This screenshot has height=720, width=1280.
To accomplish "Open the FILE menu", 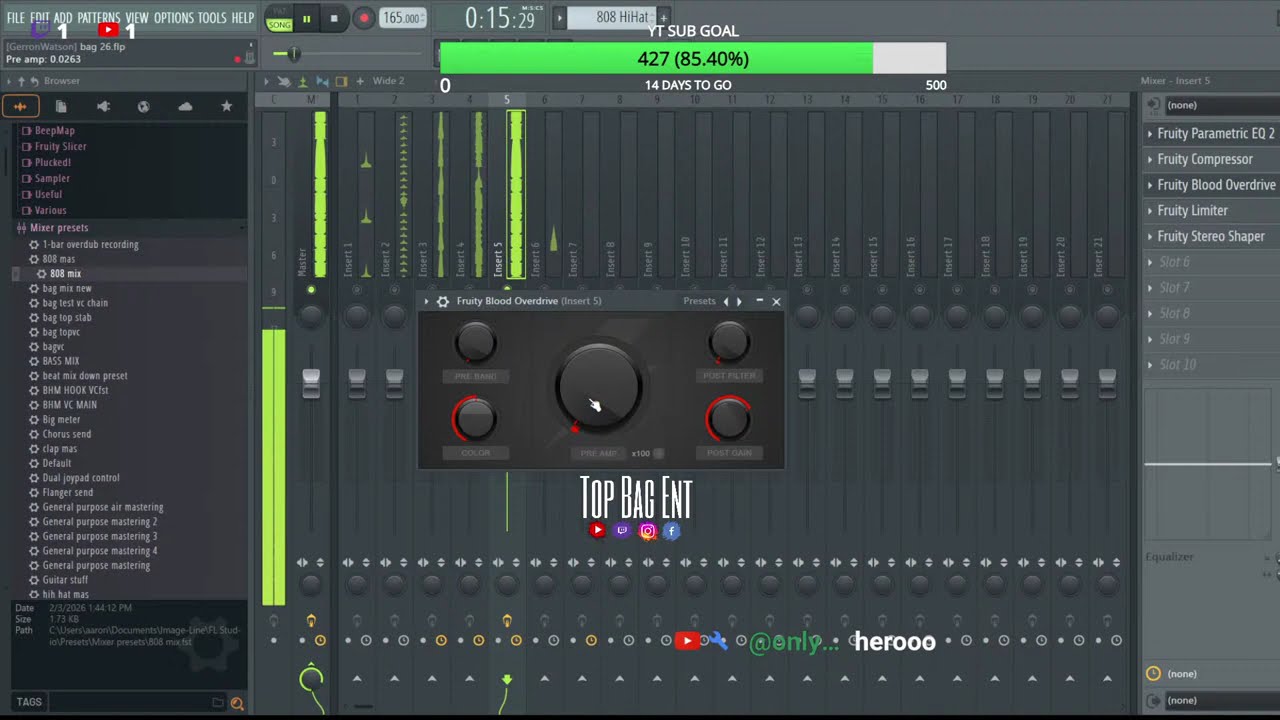I will coord(16,18).
